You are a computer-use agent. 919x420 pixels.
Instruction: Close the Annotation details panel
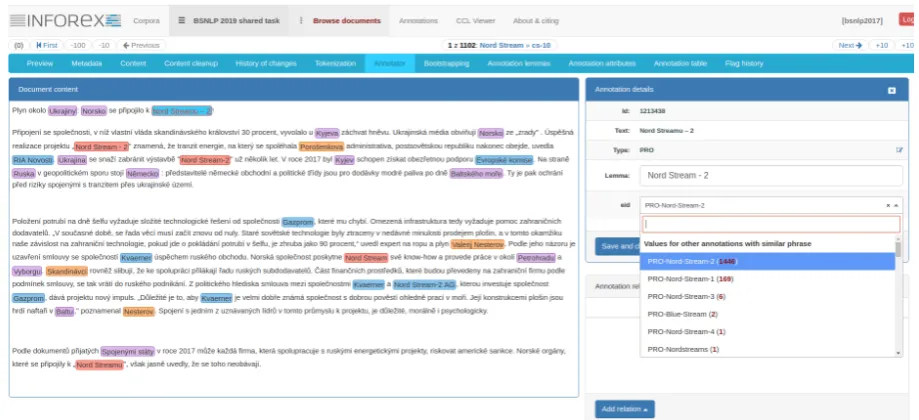click(x=891, y=90)
